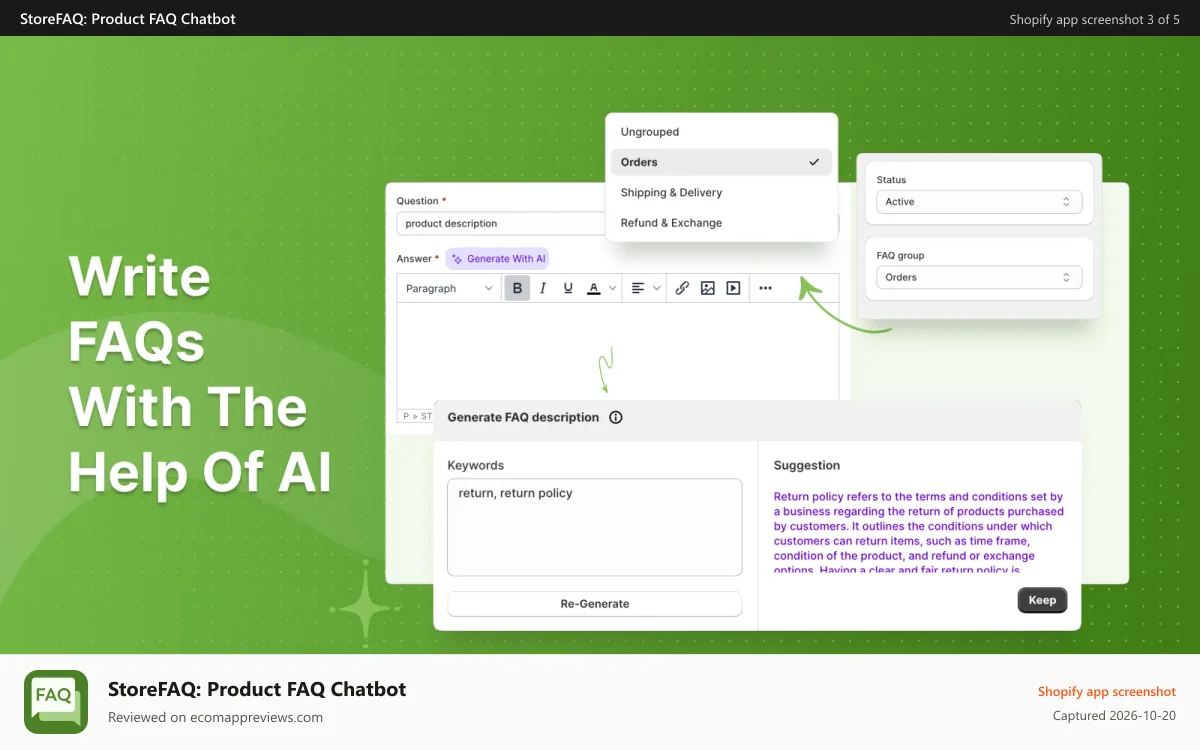Open the Paragraph style dropdown
Viewport: 1200px width, 750px height.
click(x=449, y=288)
